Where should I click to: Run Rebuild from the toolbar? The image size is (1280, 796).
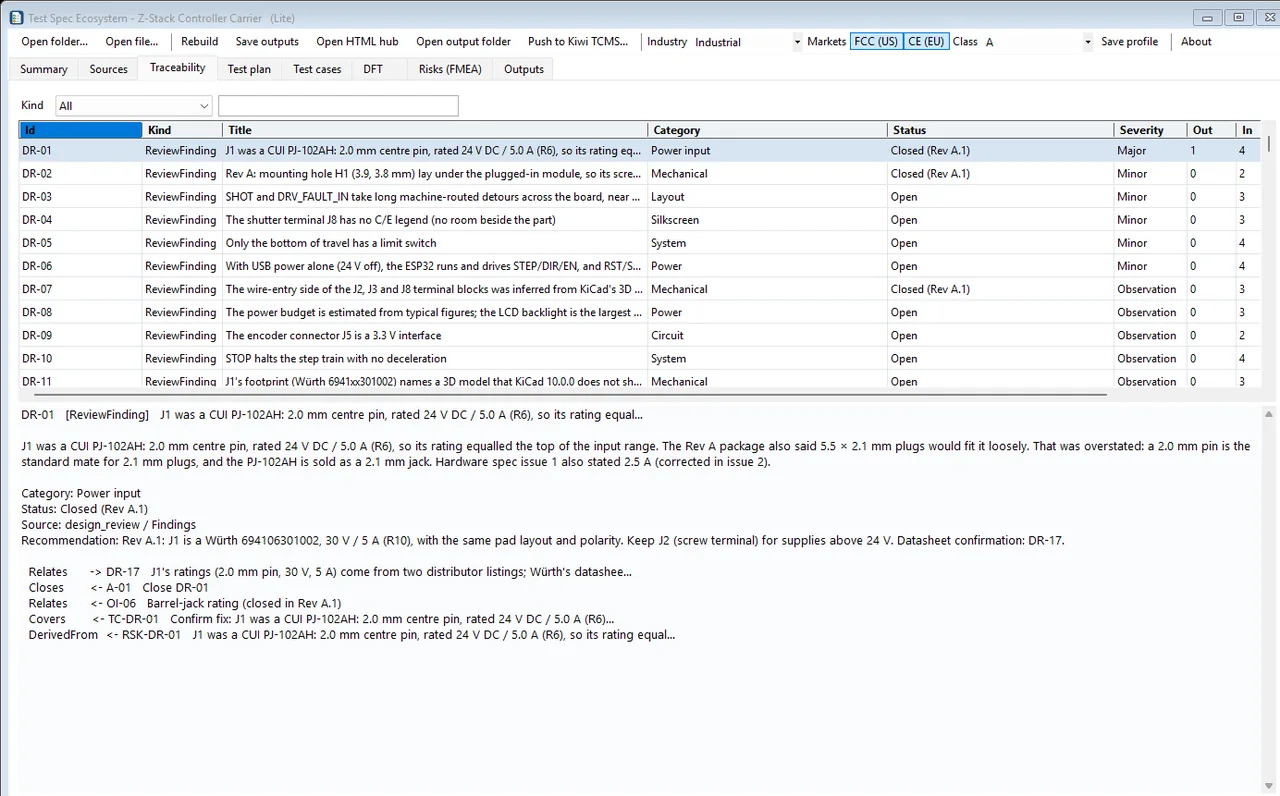click(200, 42)
